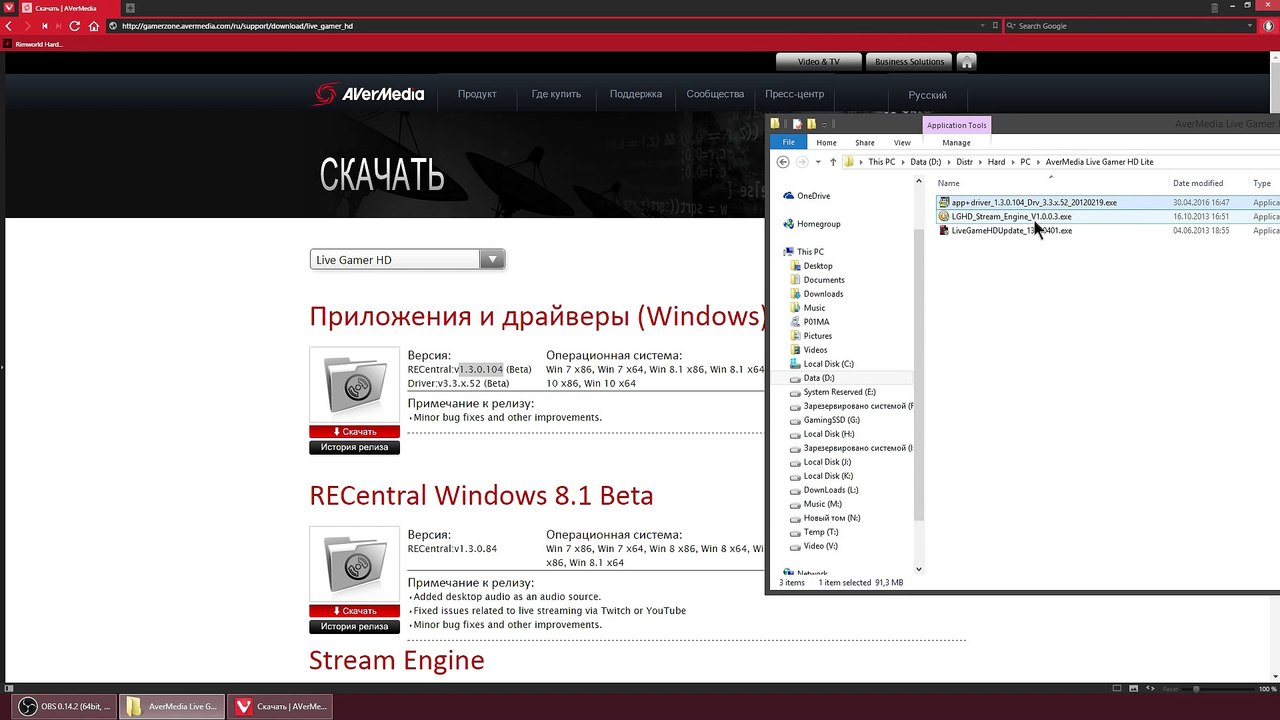The image size is (1280, 720).
Task: Open OneDrive in navigation pane
Action: (813, 196)
